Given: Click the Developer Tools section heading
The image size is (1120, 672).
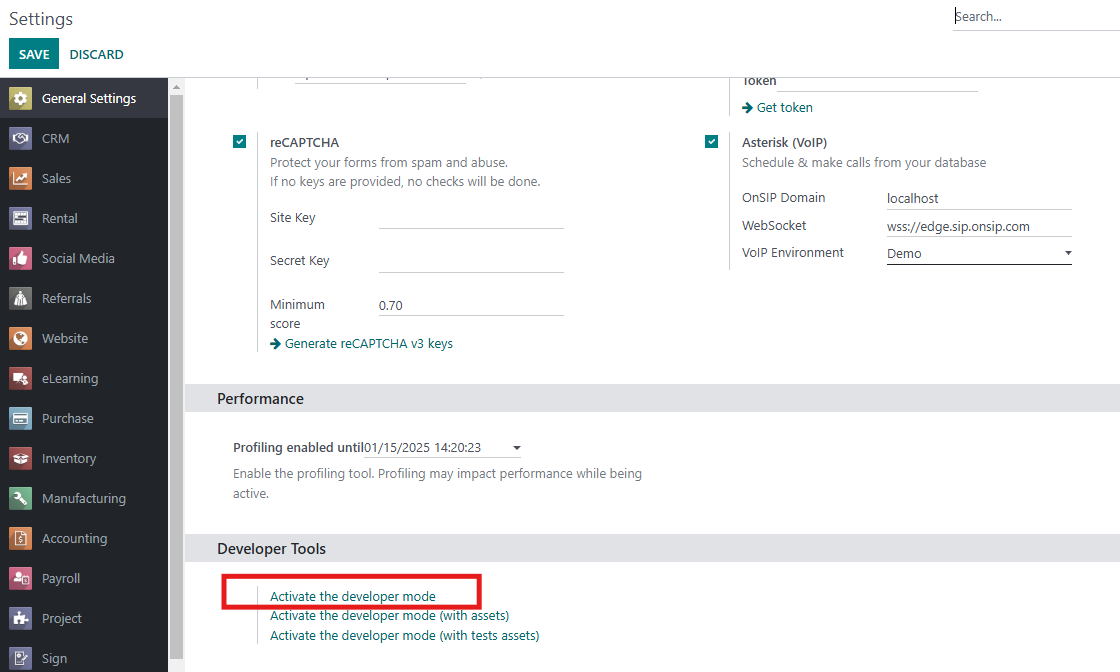Looking at the screenshot, I should 271,548.
